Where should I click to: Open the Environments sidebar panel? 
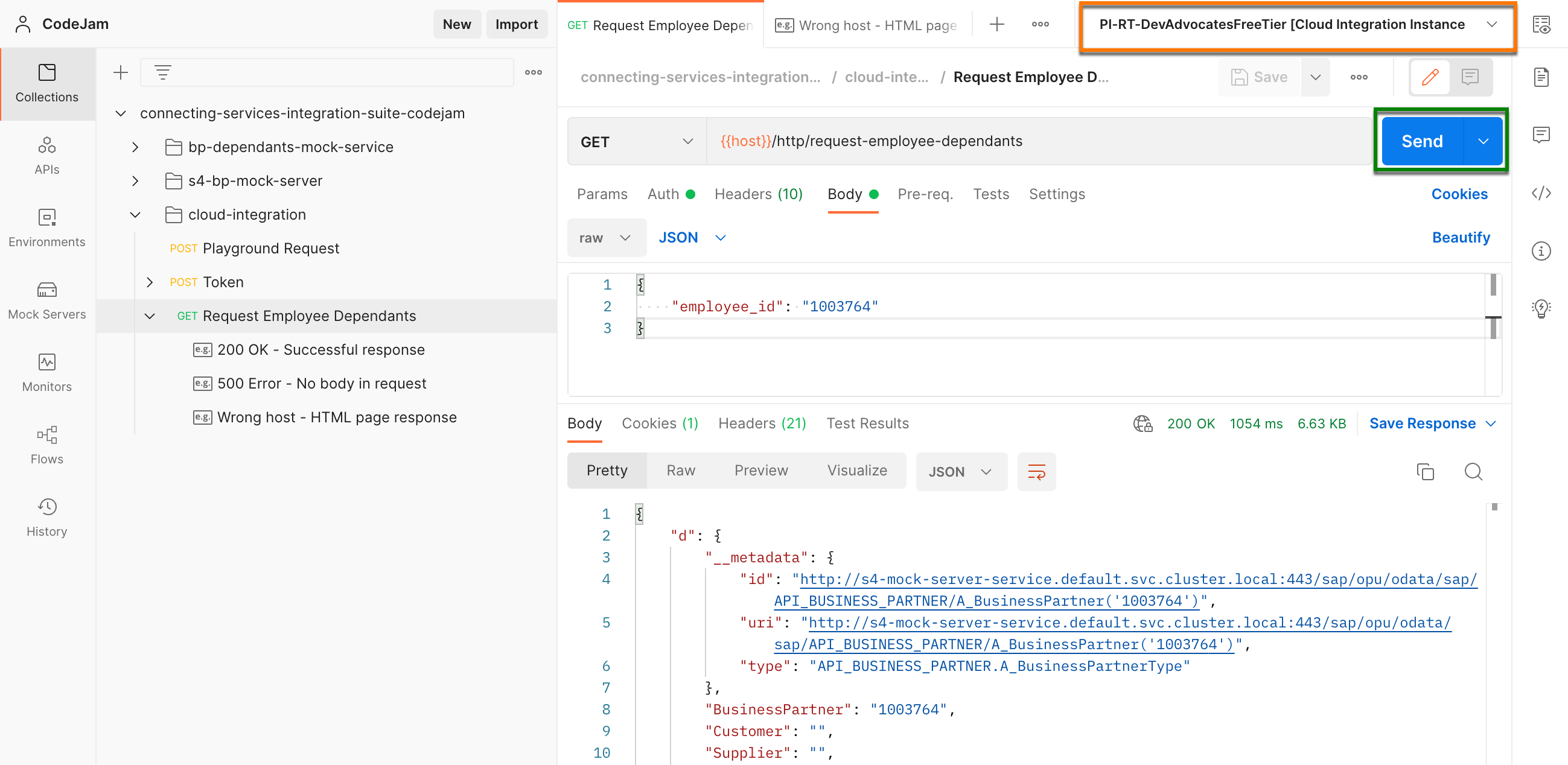[x=47, y=228]
